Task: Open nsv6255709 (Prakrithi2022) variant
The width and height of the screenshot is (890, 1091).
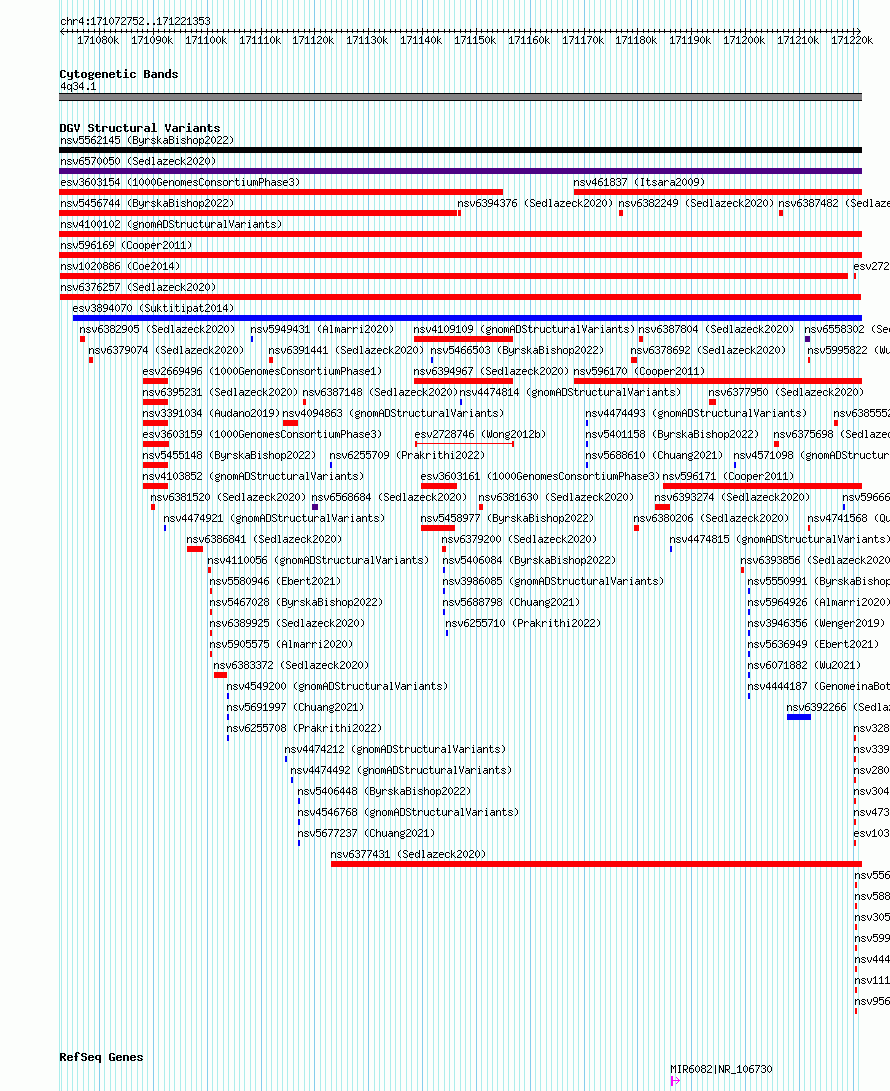Action: click(x=407, y=454)
